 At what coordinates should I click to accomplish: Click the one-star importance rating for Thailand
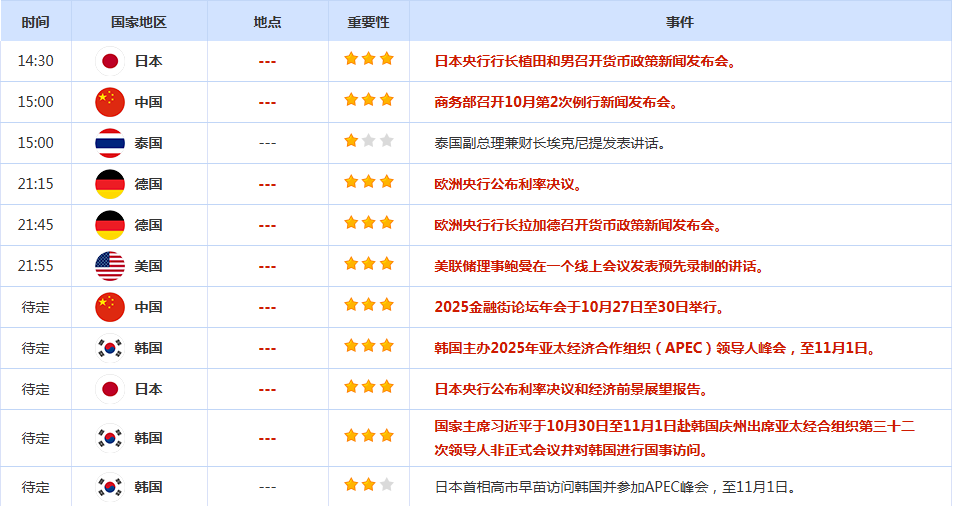[368, 141]
